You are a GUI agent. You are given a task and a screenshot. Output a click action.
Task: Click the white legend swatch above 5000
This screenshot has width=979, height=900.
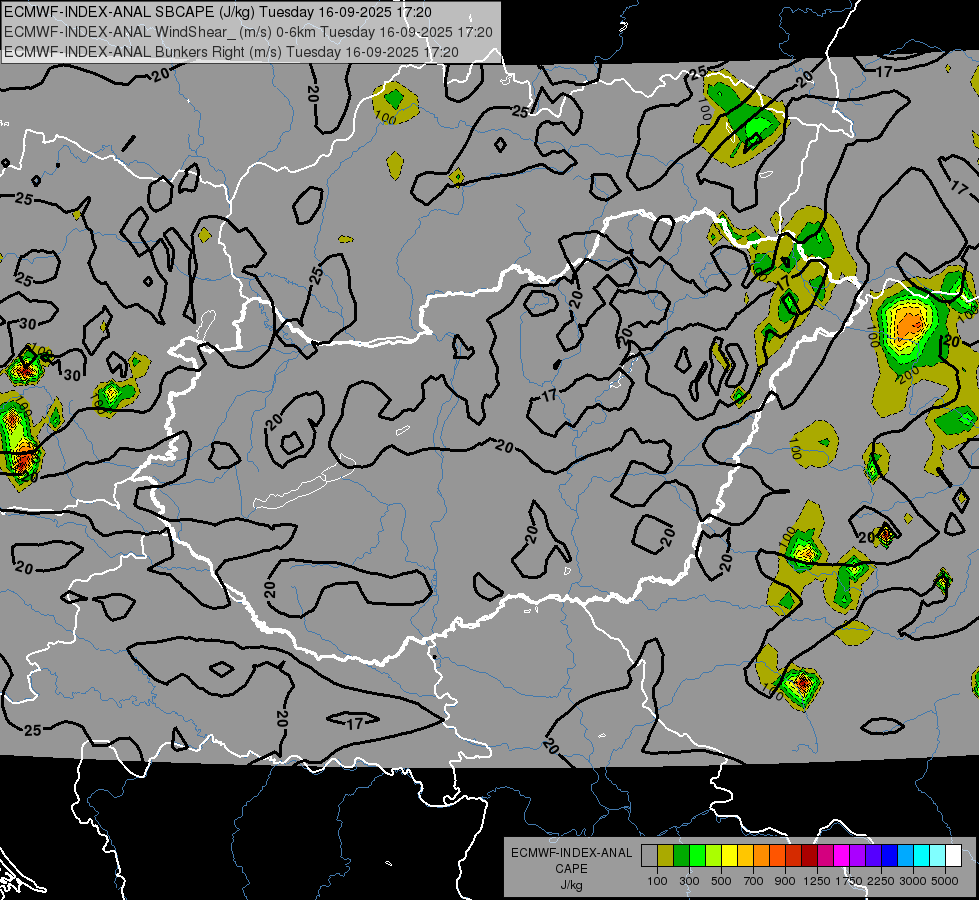pos(954,856)
